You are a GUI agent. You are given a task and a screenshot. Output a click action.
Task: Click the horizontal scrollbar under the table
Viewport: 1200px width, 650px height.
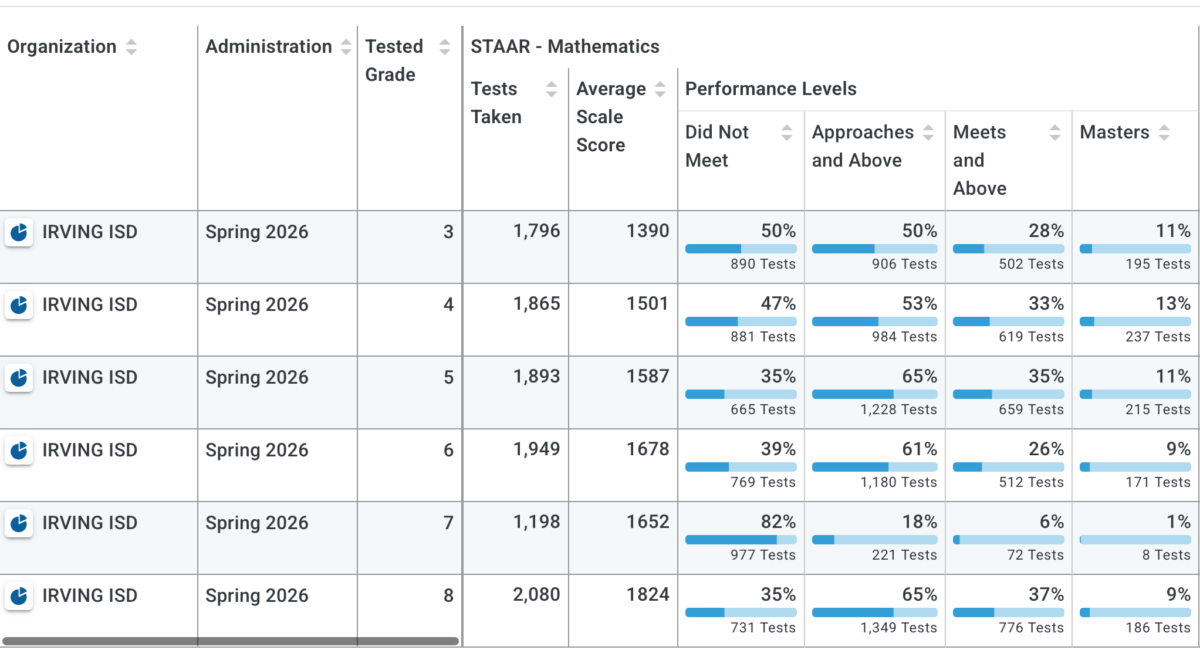tap(230, 641)
